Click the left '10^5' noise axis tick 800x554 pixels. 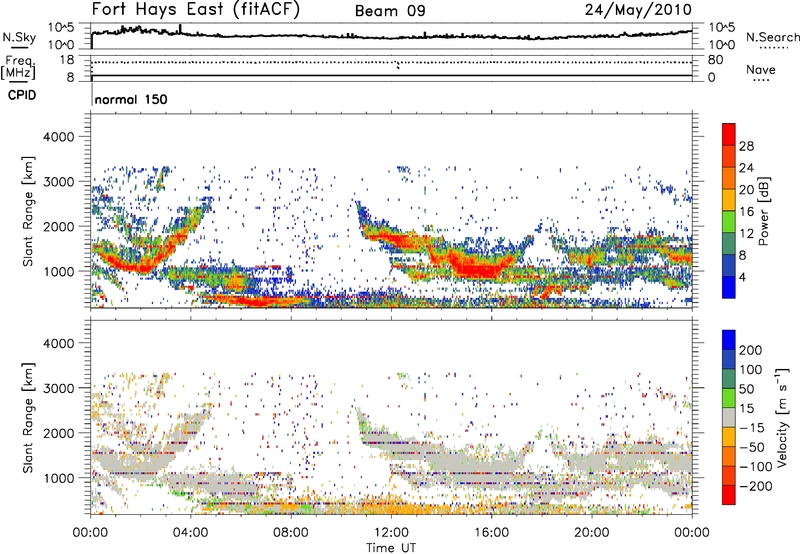[61, 28]
